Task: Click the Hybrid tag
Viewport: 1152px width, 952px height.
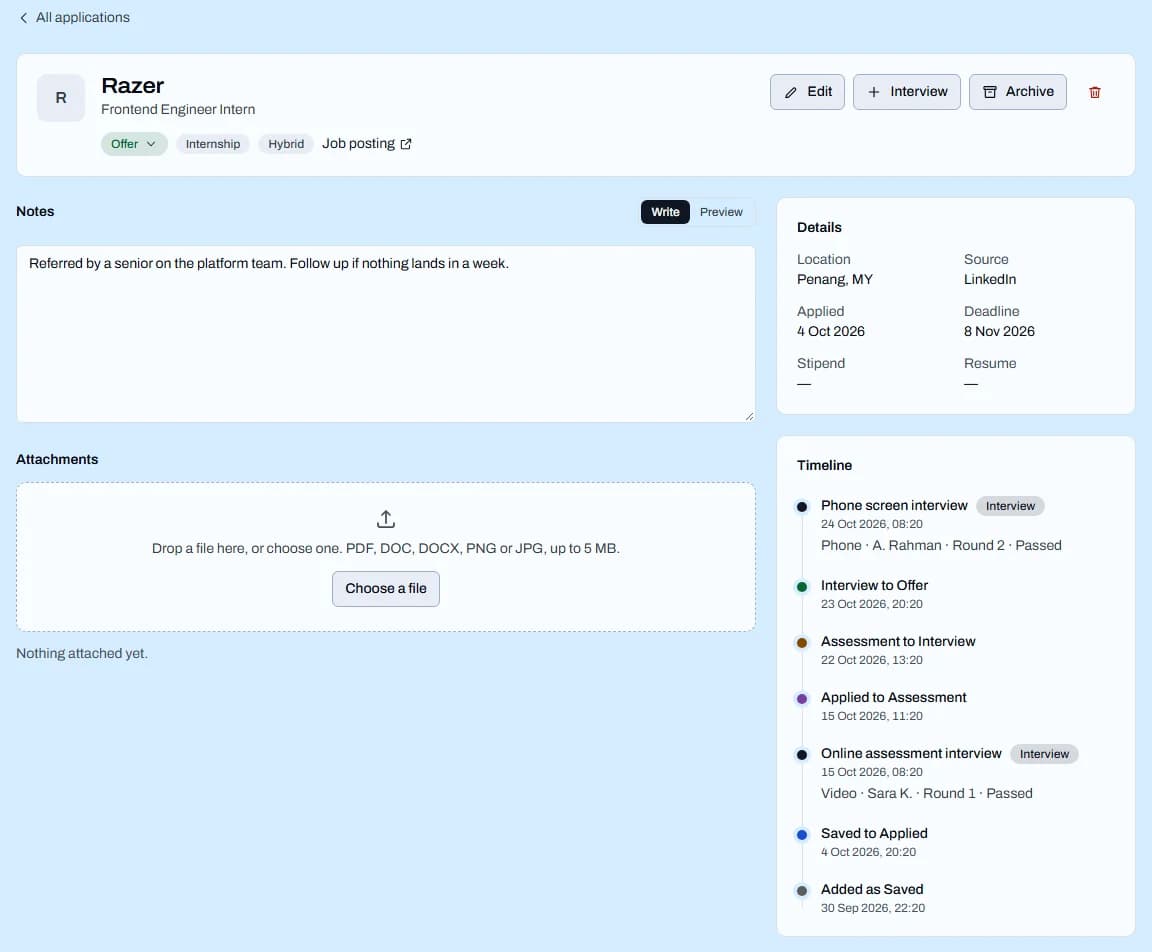Action: point(286,144)
